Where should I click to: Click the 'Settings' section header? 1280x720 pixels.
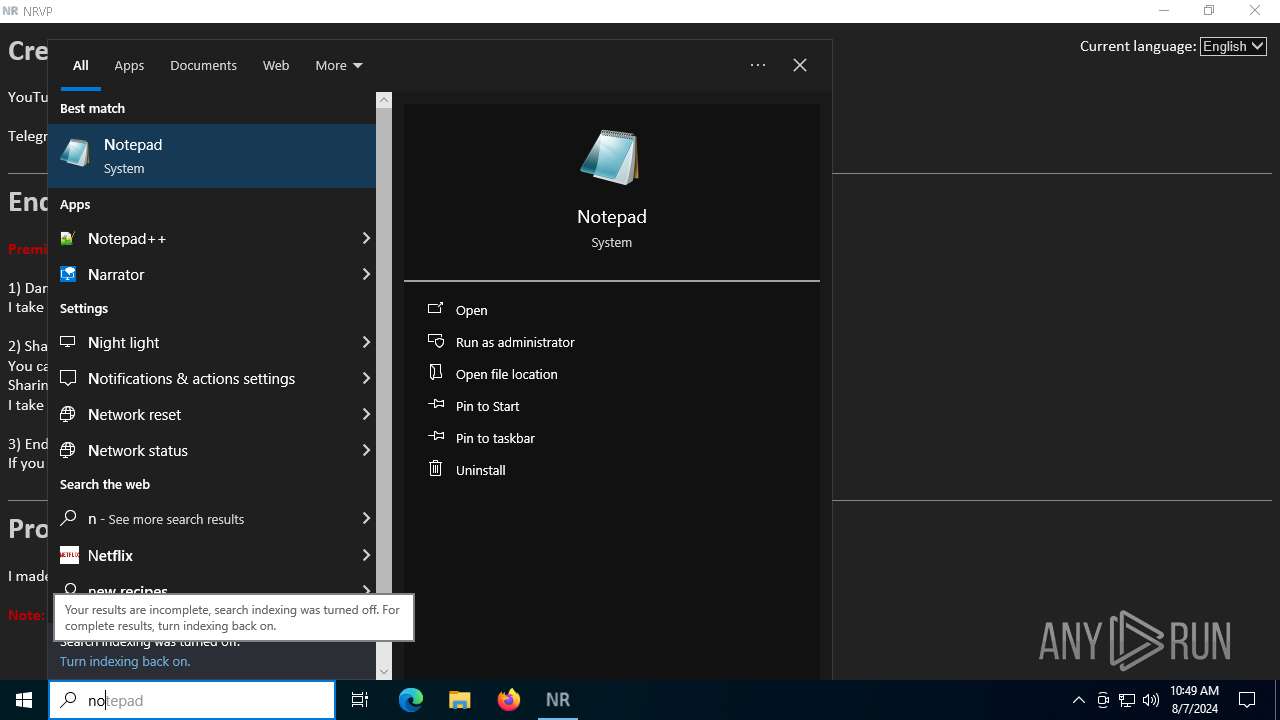point(84,308)
